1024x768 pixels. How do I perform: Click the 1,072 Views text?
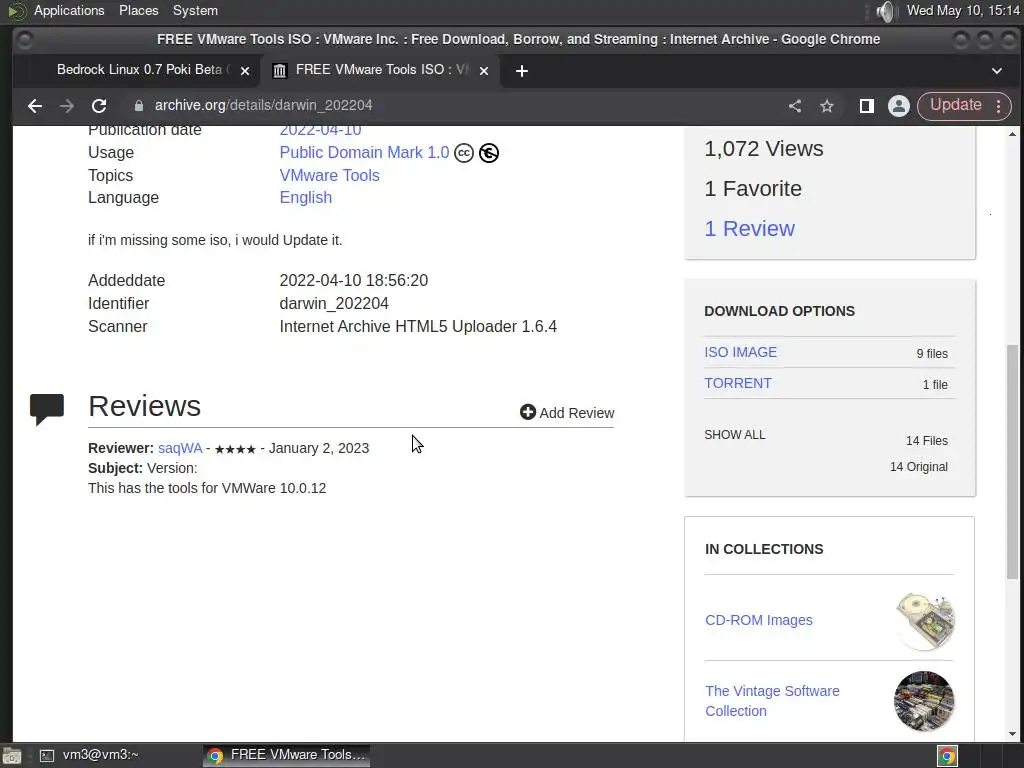coord(764,149)
